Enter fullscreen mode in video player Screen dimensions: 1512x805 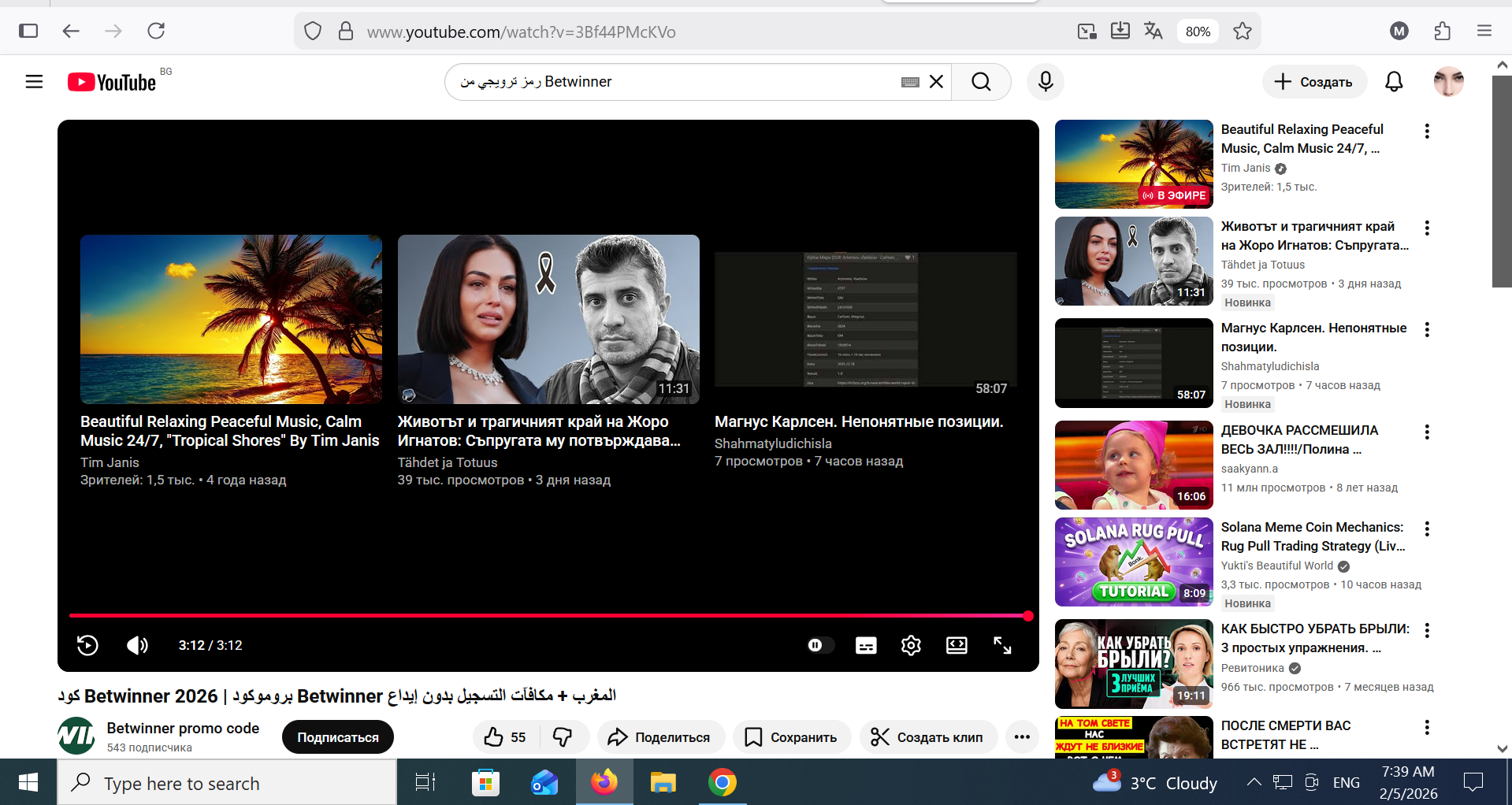click(x=1002, y=645)
